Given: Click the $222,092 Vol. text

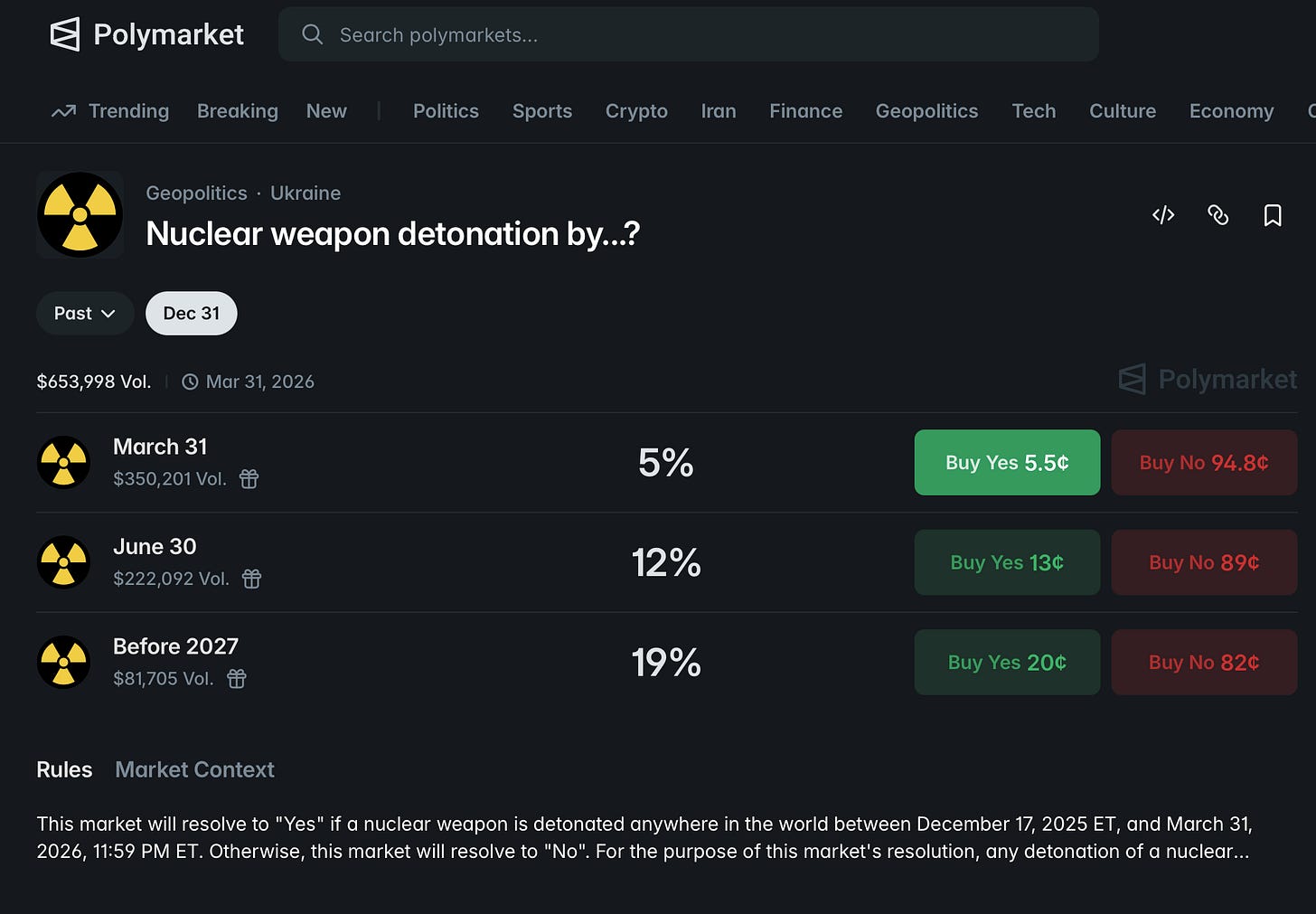Looking at the screenshot, I should tap(171, 579).
